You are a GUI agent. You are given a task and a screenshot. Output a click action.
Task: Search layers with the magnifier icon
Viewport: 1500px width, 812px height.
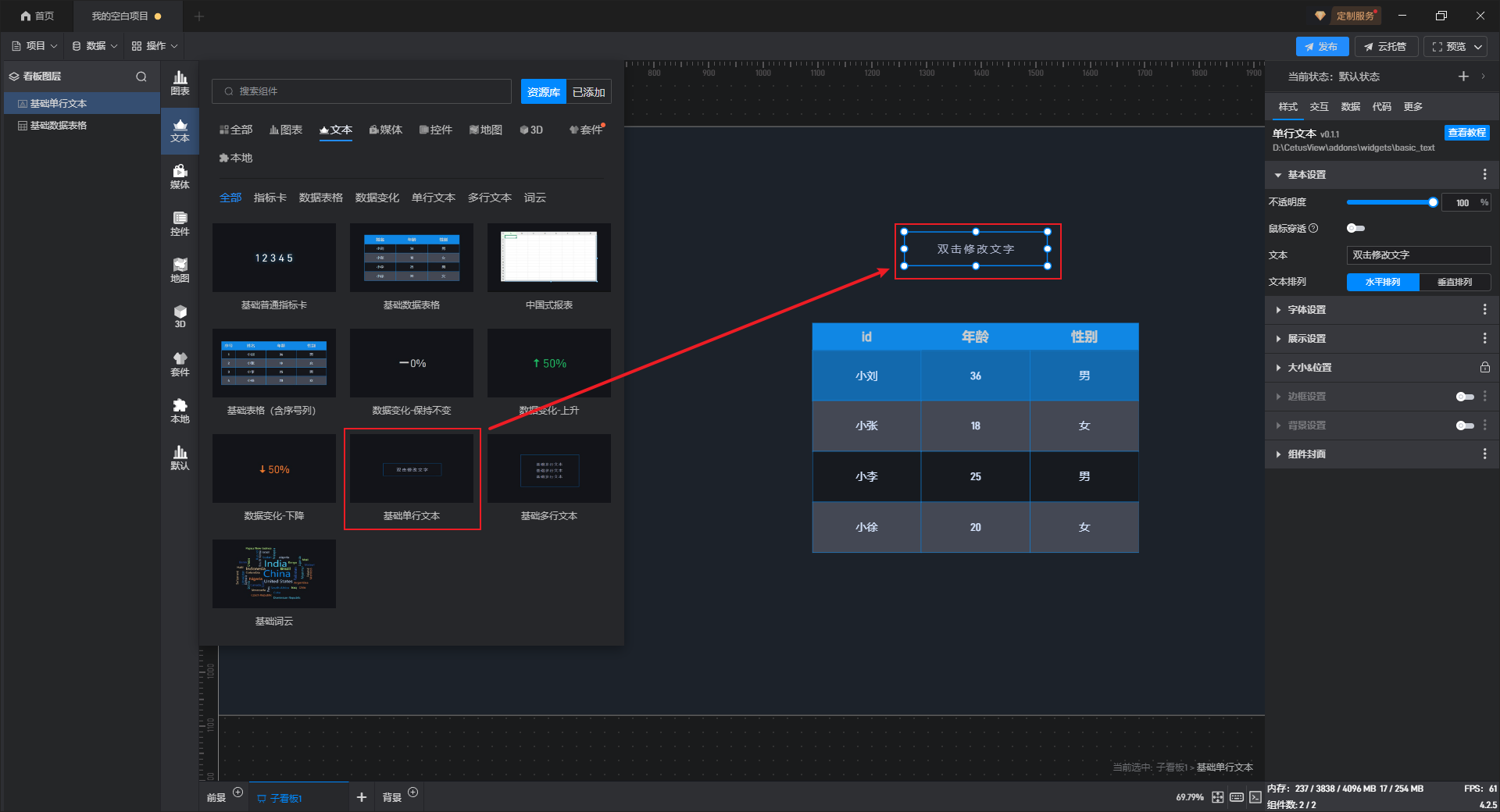[x=141, y=77]
